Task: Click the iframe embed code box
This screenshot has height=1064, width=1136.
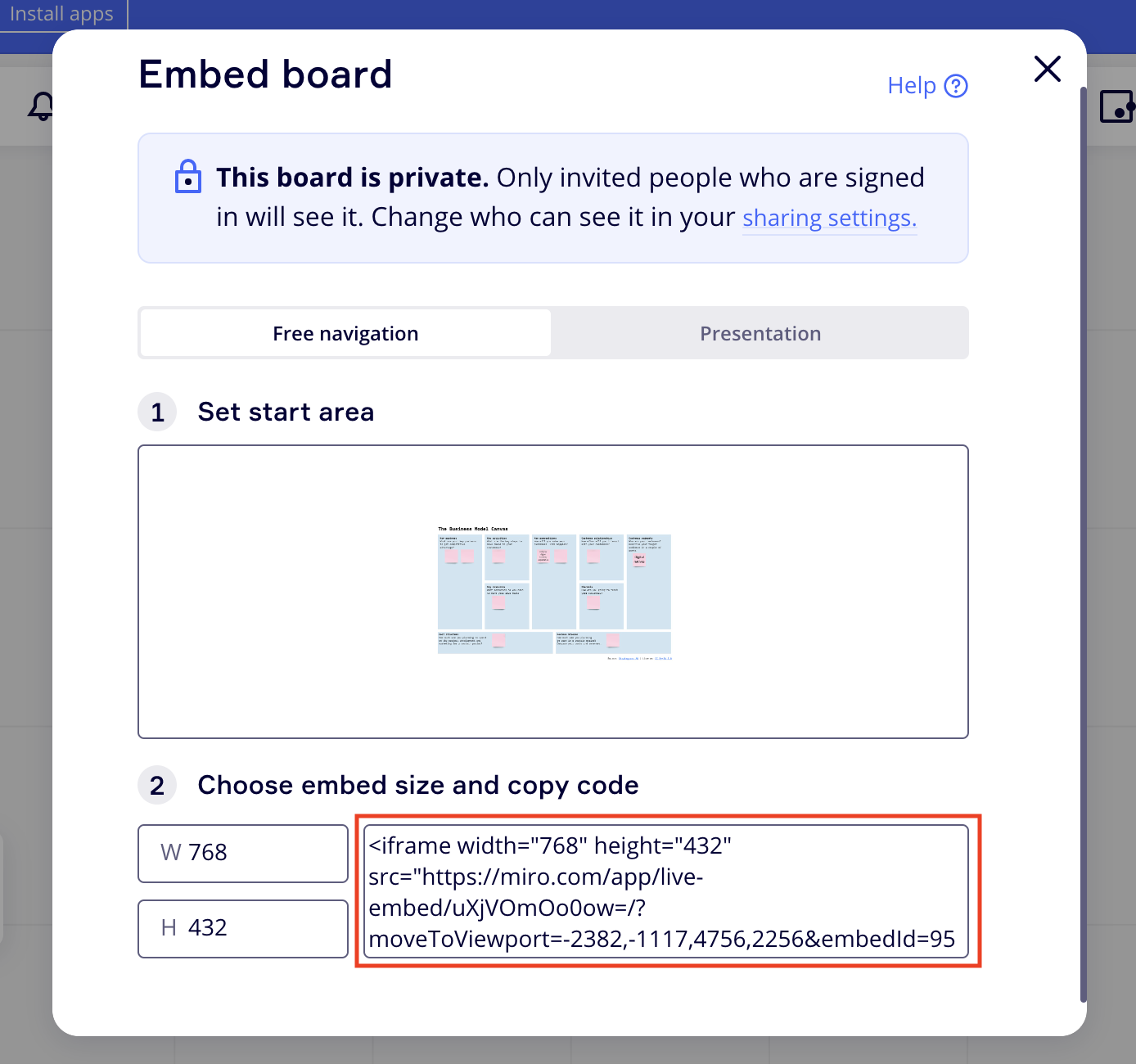Action: (x=666, y=891)
